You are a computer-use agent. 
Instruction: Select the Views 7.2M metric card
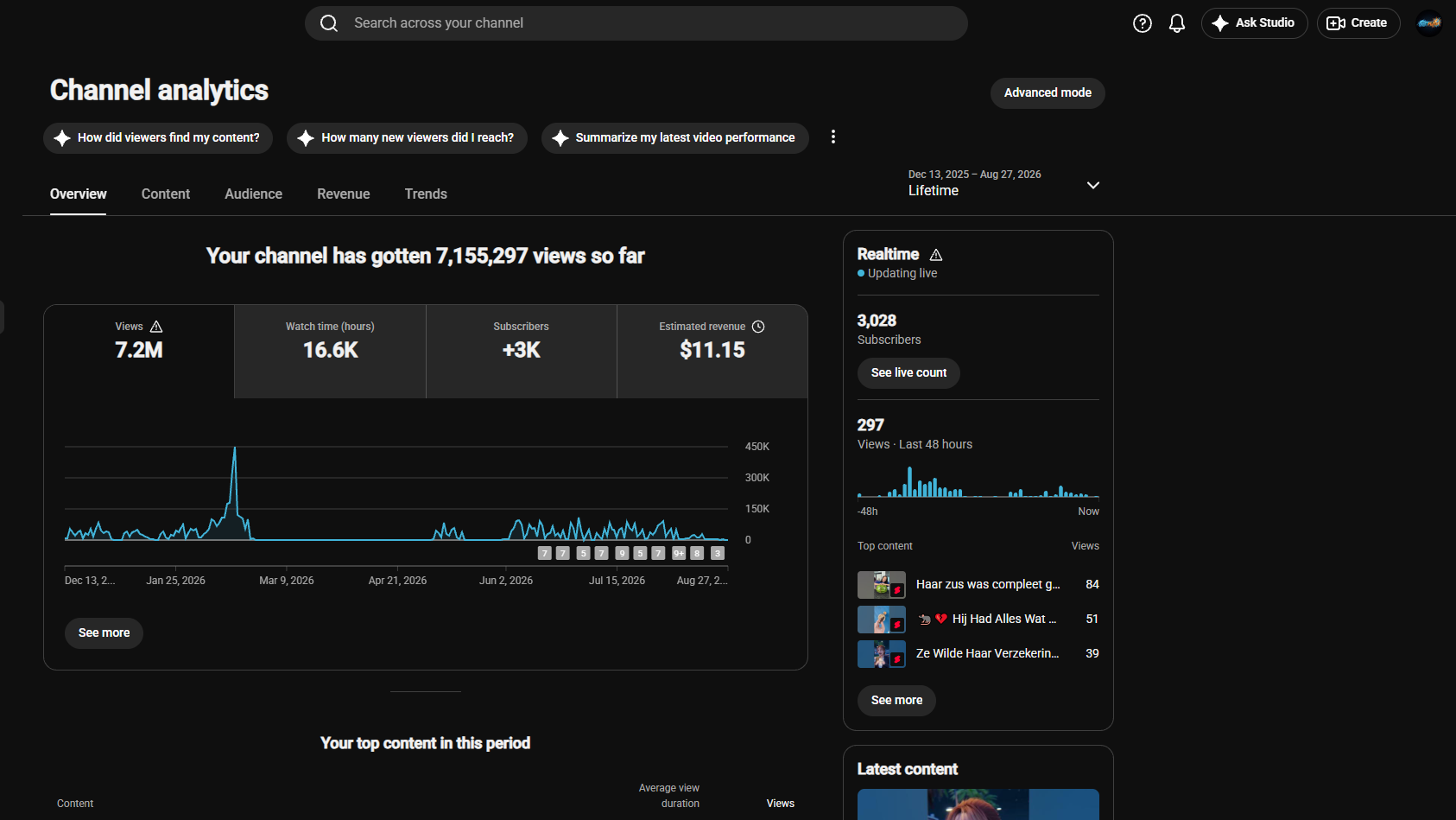(139, 351)
